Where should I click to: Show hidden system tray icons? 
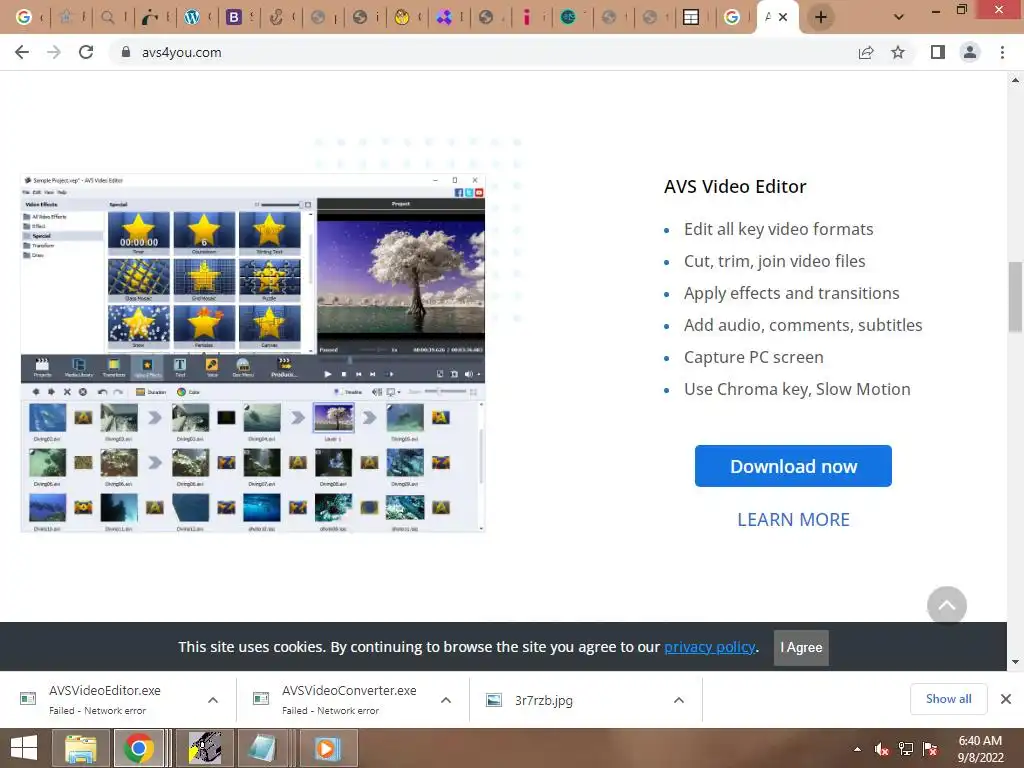click(857, 749)
